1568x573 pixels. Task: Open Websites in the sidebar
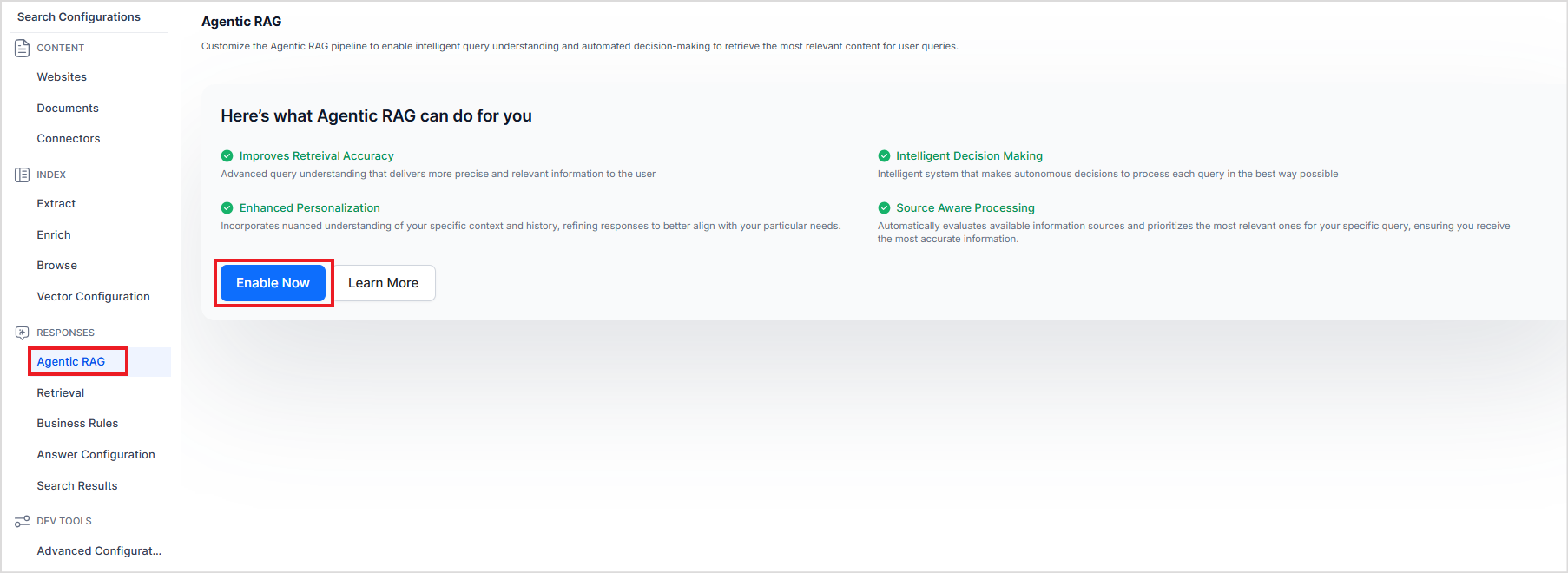point(62,77)
